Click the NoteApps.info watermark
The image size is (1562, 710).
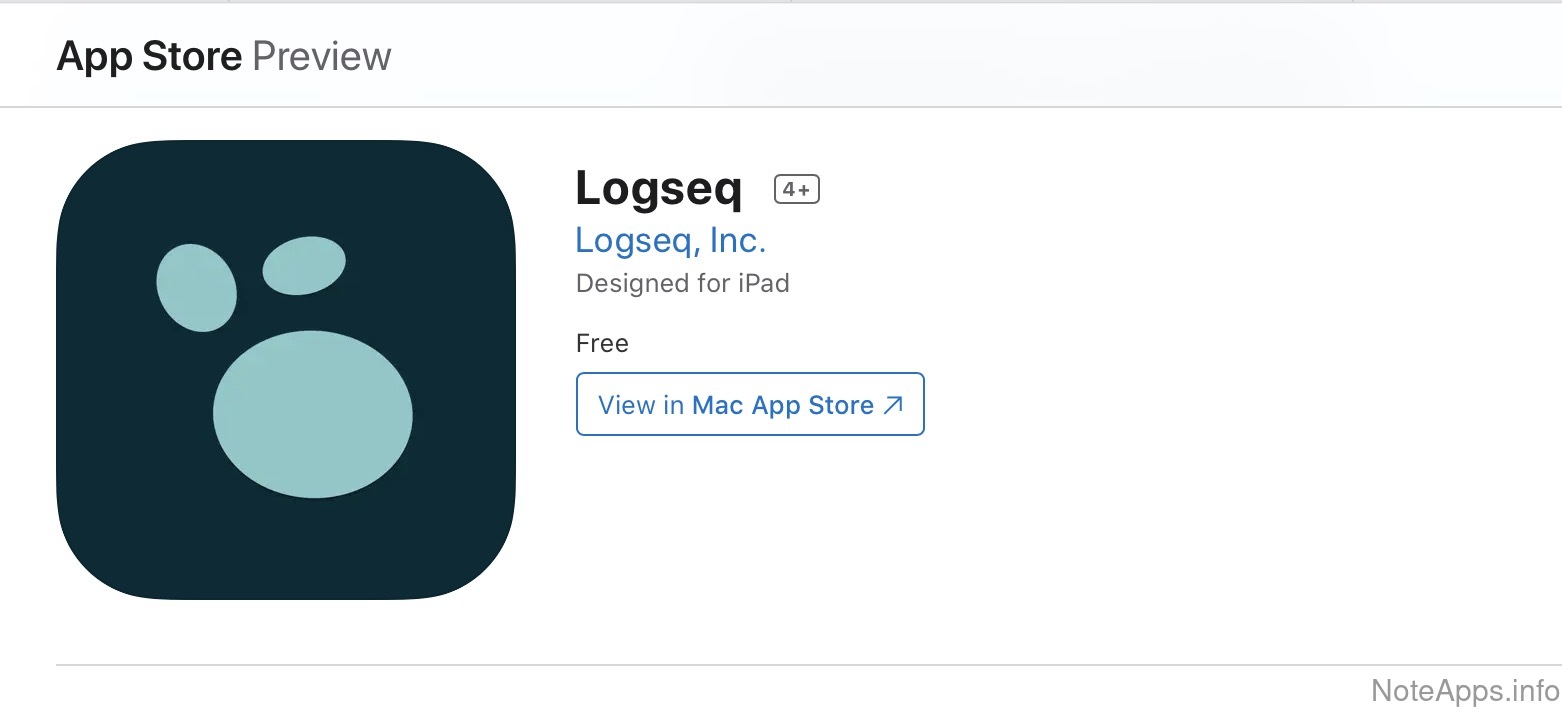tap(1465, 690)
